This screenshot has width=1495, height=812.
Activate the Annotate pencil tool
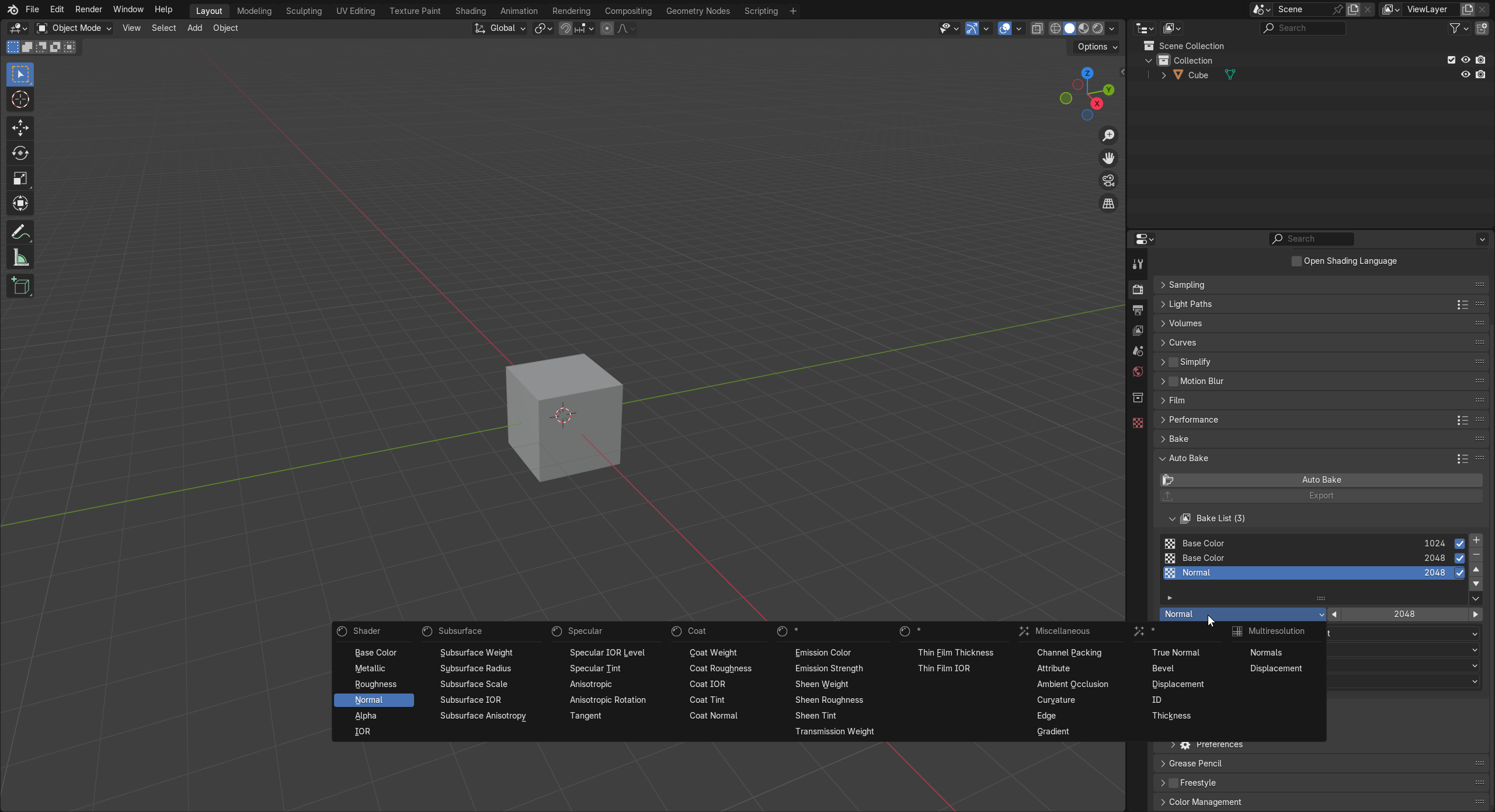click(20, 232)
